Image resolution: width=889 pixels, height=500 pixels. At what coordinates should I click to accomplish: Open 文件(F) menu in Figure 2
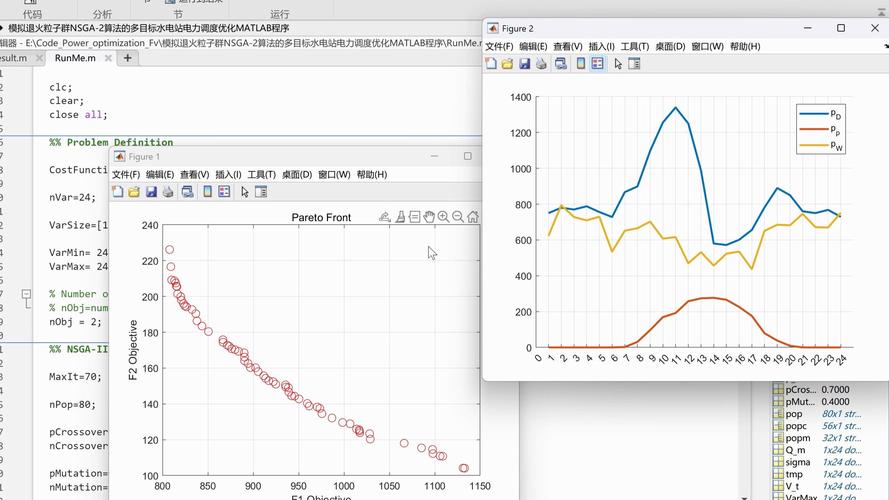point(499,46)
